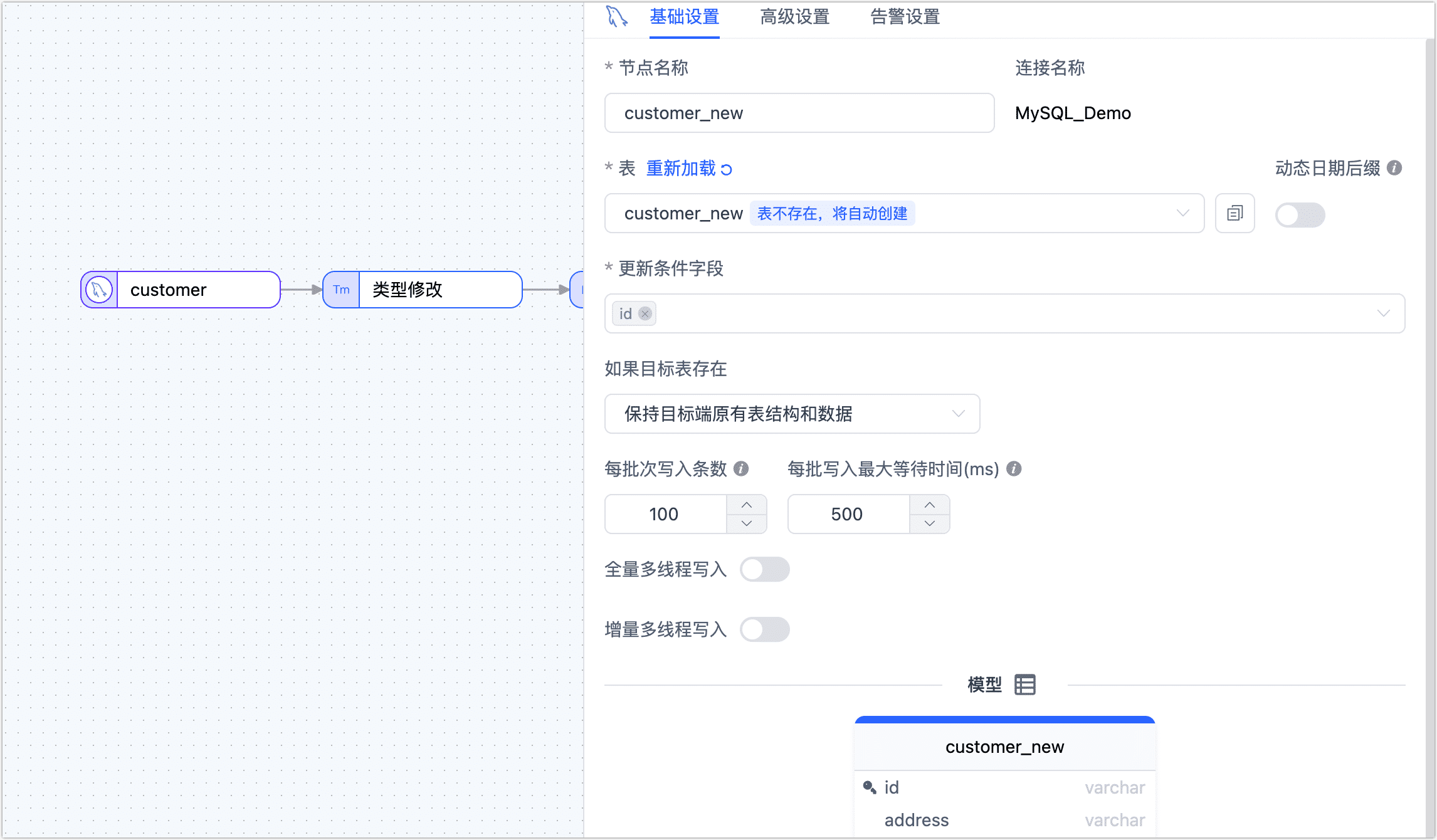The width and height of the screenshot is (1437, 840).
Task: Click info icon next to 动态日期后缀
Action: coord(1394,168)
